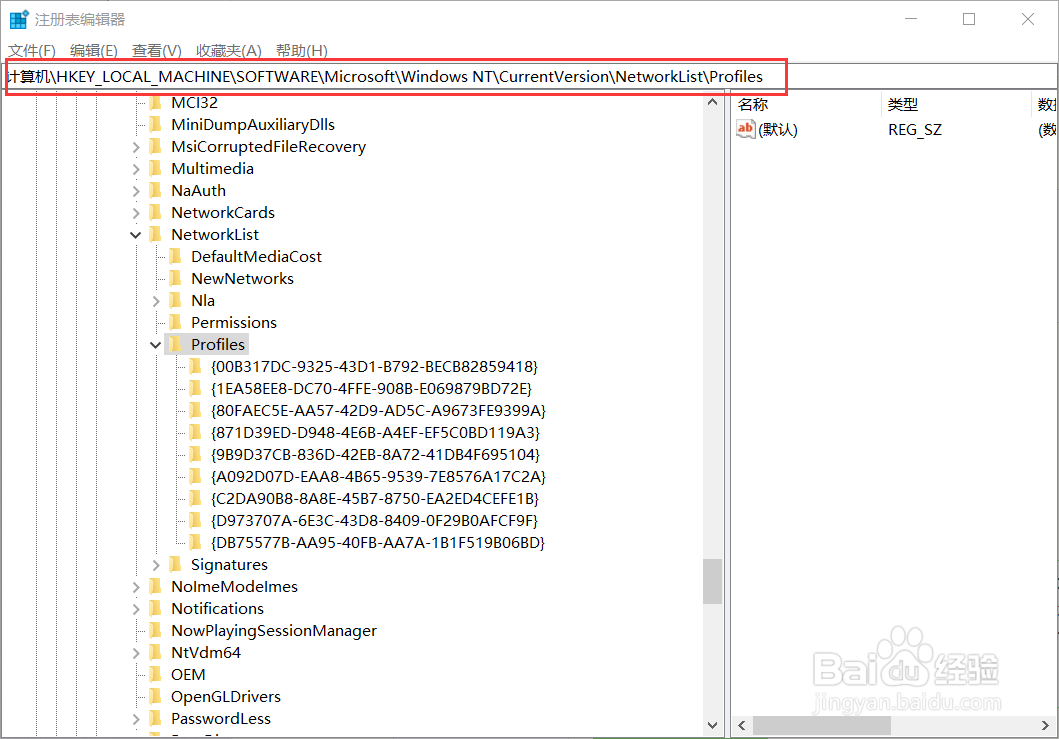Collapse the NetworkList key
This screenshot has height=739, width=1059.
[x=136, y=235]
